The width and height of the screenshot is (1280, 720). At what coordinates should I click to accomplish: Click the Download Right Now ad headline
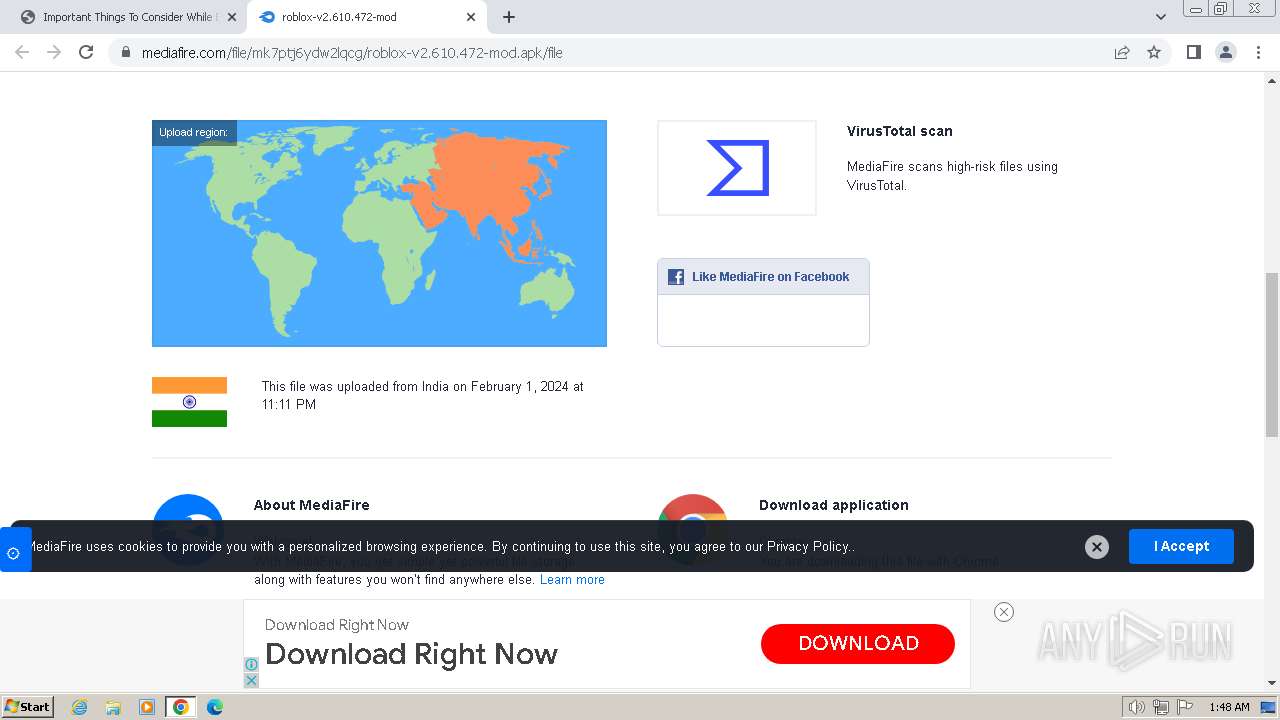click(x=411, y=654)
